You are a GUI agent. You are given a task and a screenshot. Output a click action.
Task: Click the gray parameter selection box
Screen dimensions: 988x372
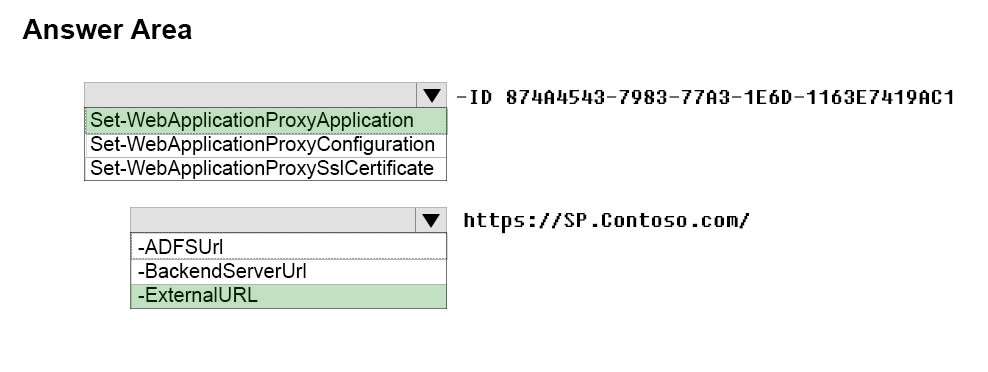(x=273, y=220)
